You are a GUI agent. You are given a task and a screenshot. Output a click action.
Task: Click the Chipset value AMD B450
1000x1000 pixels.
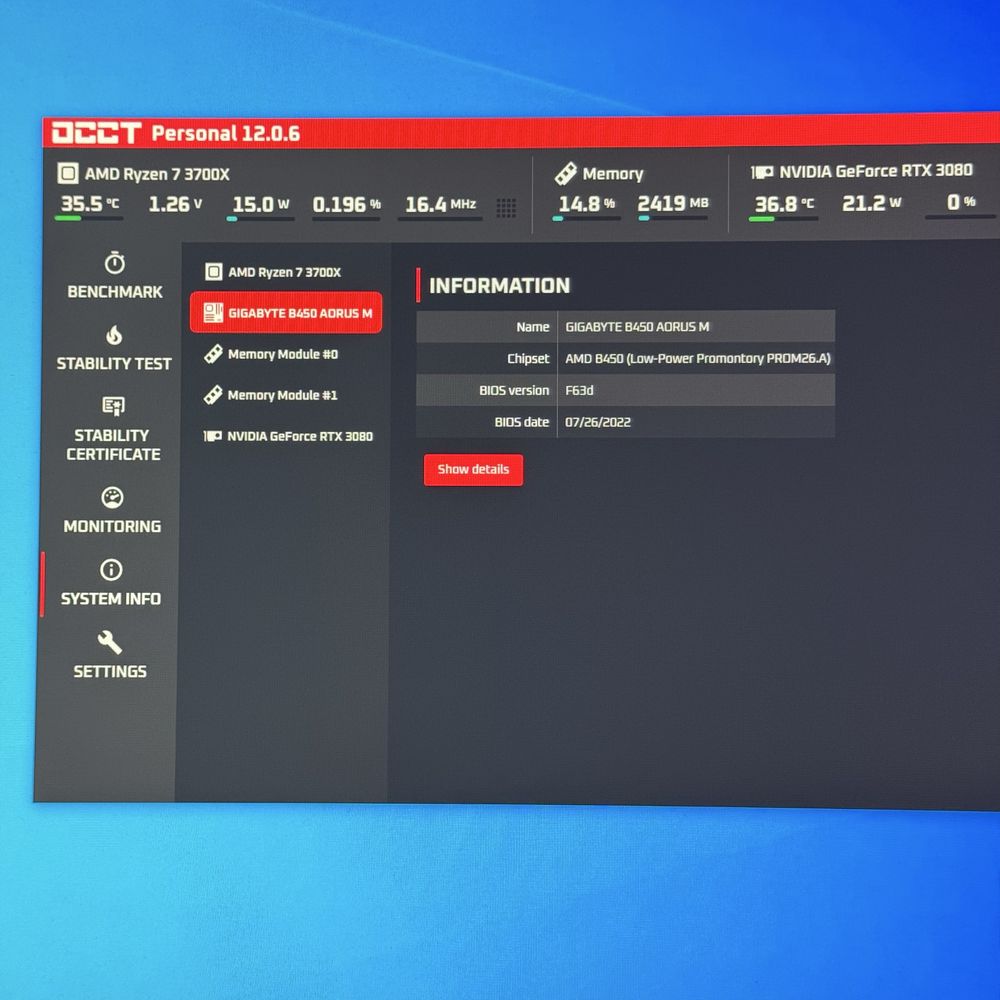698,358
